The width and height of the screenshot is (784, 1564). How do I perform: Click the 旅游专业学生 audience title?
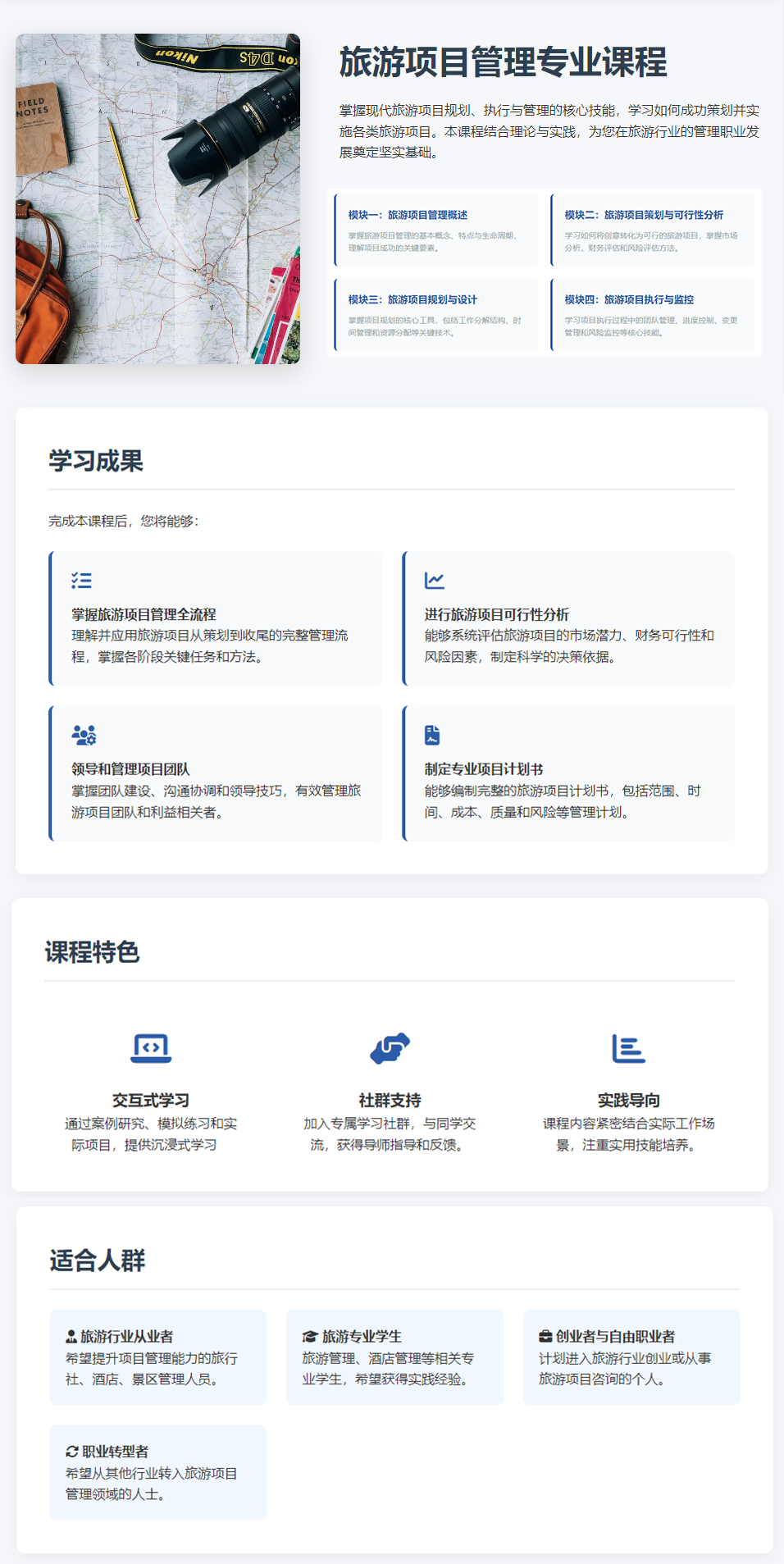point(362,1336)
